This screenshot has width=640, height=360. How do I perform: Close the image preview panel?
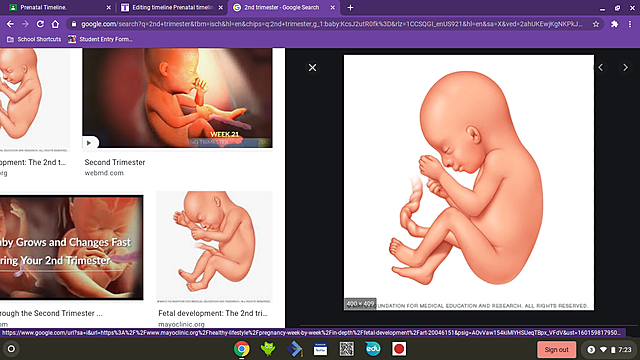[312, 67]
